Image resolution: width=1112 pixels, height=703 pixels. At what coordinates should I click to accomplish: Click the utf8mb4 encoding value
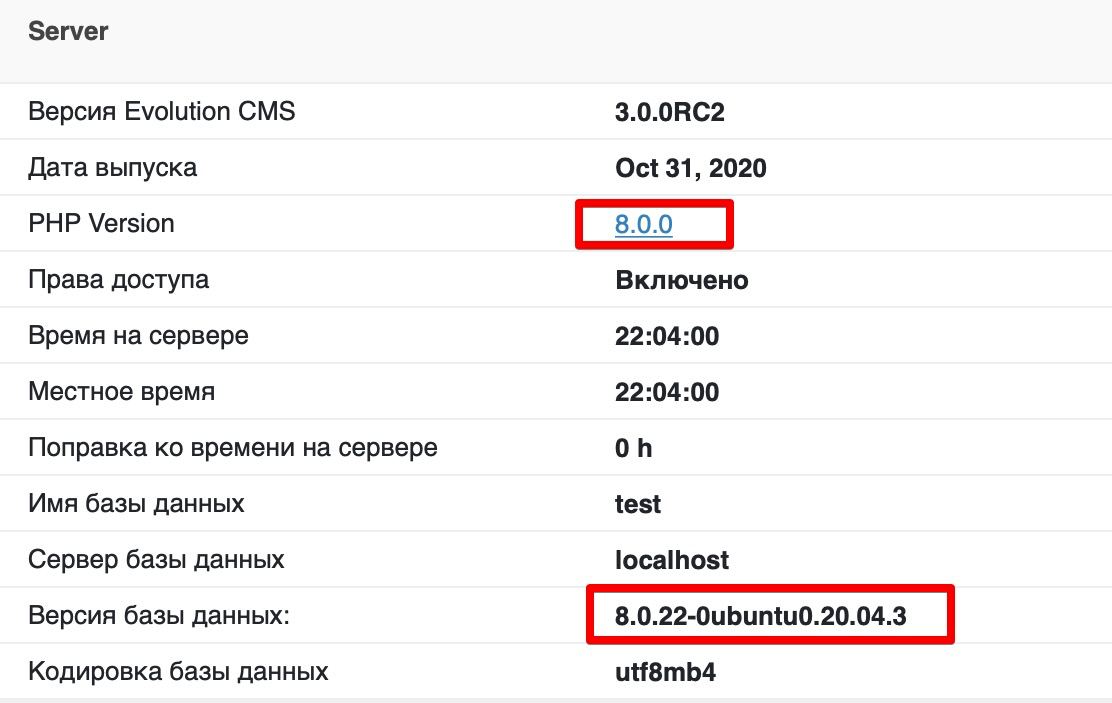[665, 672]
